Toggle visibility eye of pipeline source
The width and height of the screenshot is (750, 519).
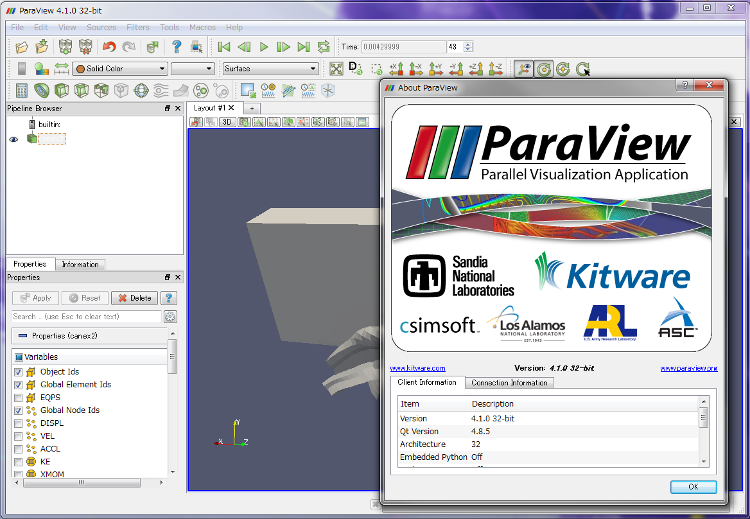point(13,139)
